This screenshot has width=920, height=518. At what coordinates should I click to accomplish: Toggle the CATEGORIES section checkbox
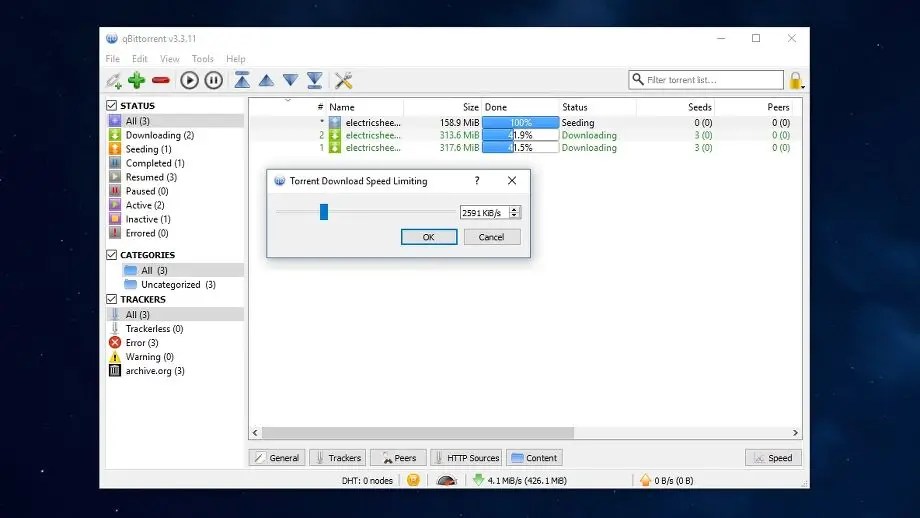click(x=111, y=255)
